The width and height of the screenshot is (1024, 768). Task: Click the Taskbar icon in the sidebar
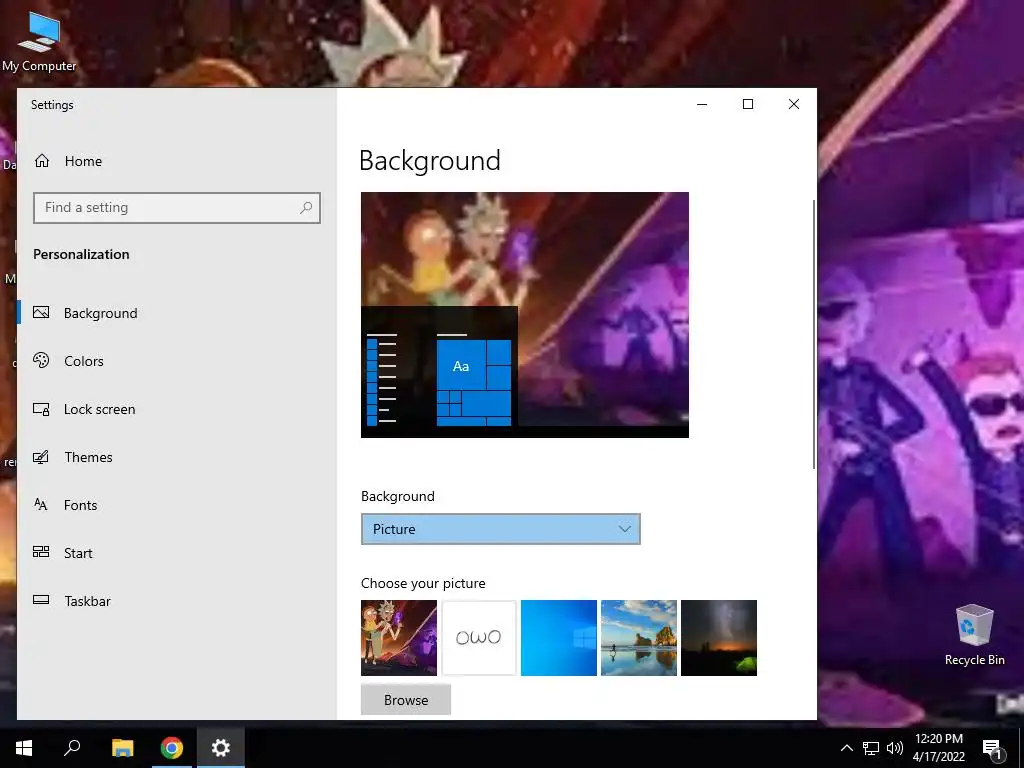pos(41,600)
